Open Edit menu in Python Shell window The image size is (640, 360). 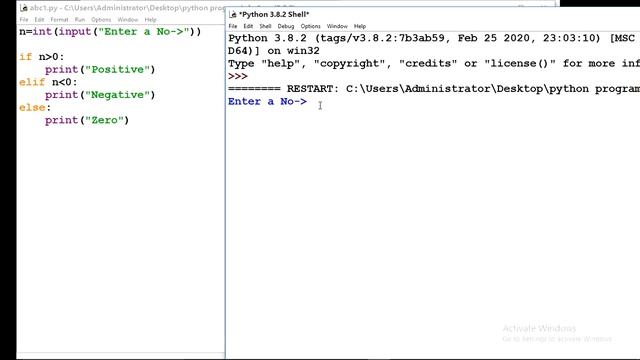[x=248, y=26]
